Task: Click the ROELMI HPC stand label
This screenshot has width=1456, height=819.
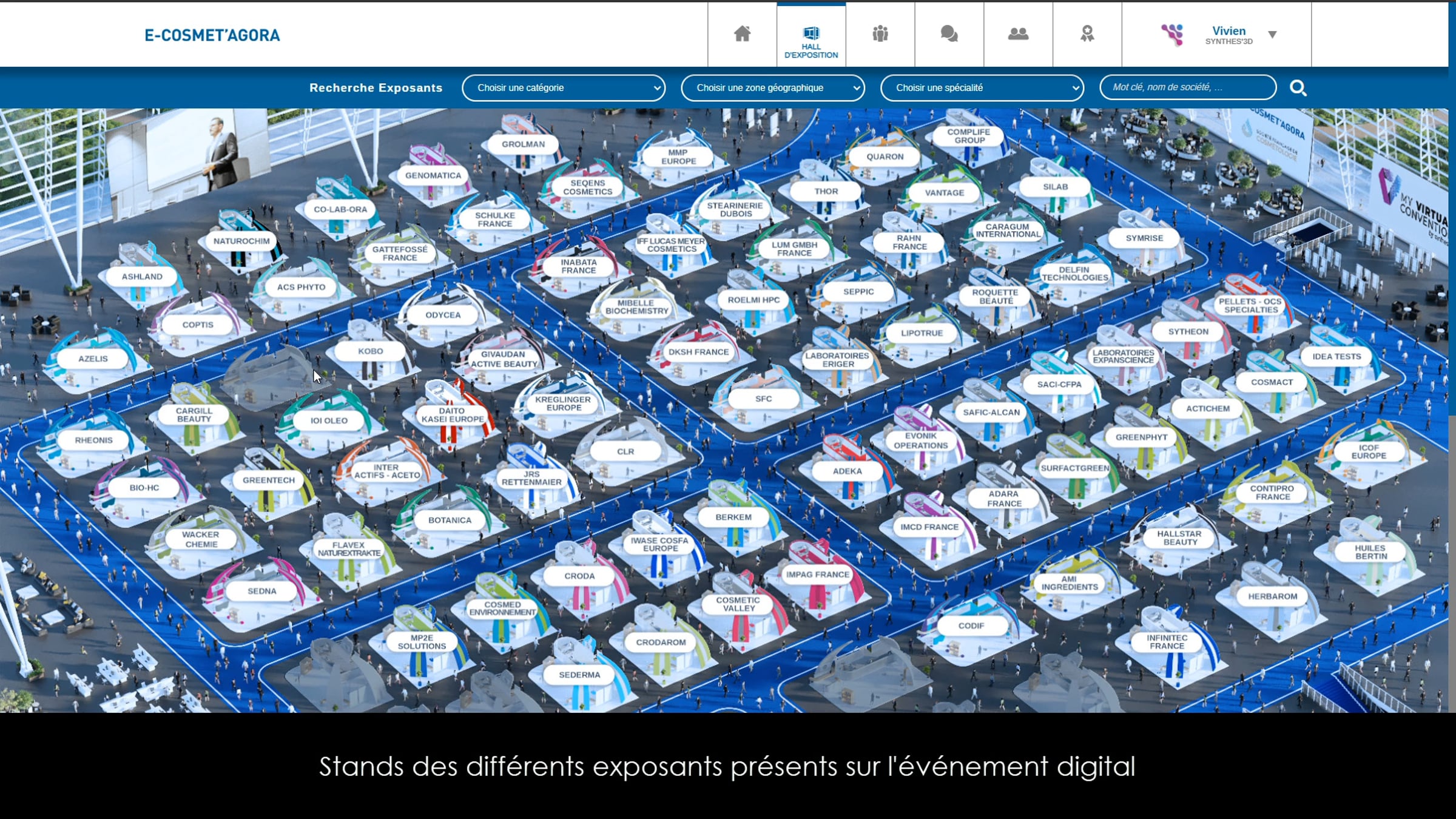Action: pos(753,300)
